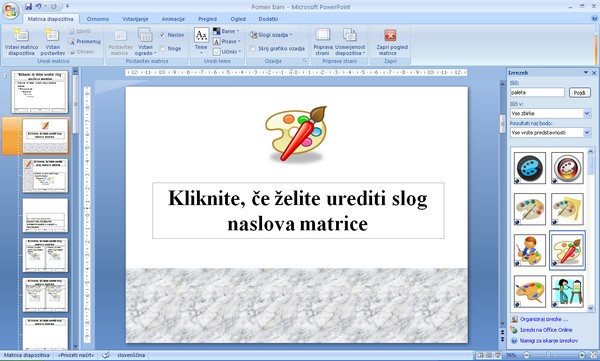Insert the red glossy round palette clip art
The width and height of the screenshot is (600, 361).
567,168
